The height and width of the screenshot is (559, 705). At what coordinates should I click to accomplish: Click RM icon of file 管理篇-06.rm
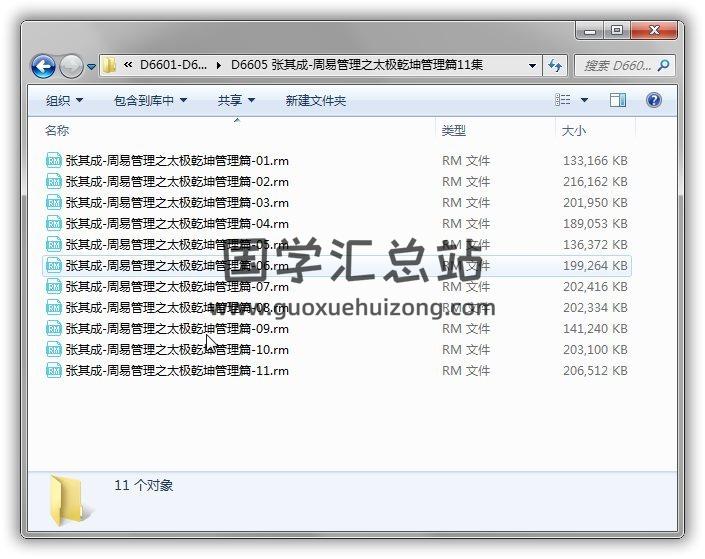point(54,266)
